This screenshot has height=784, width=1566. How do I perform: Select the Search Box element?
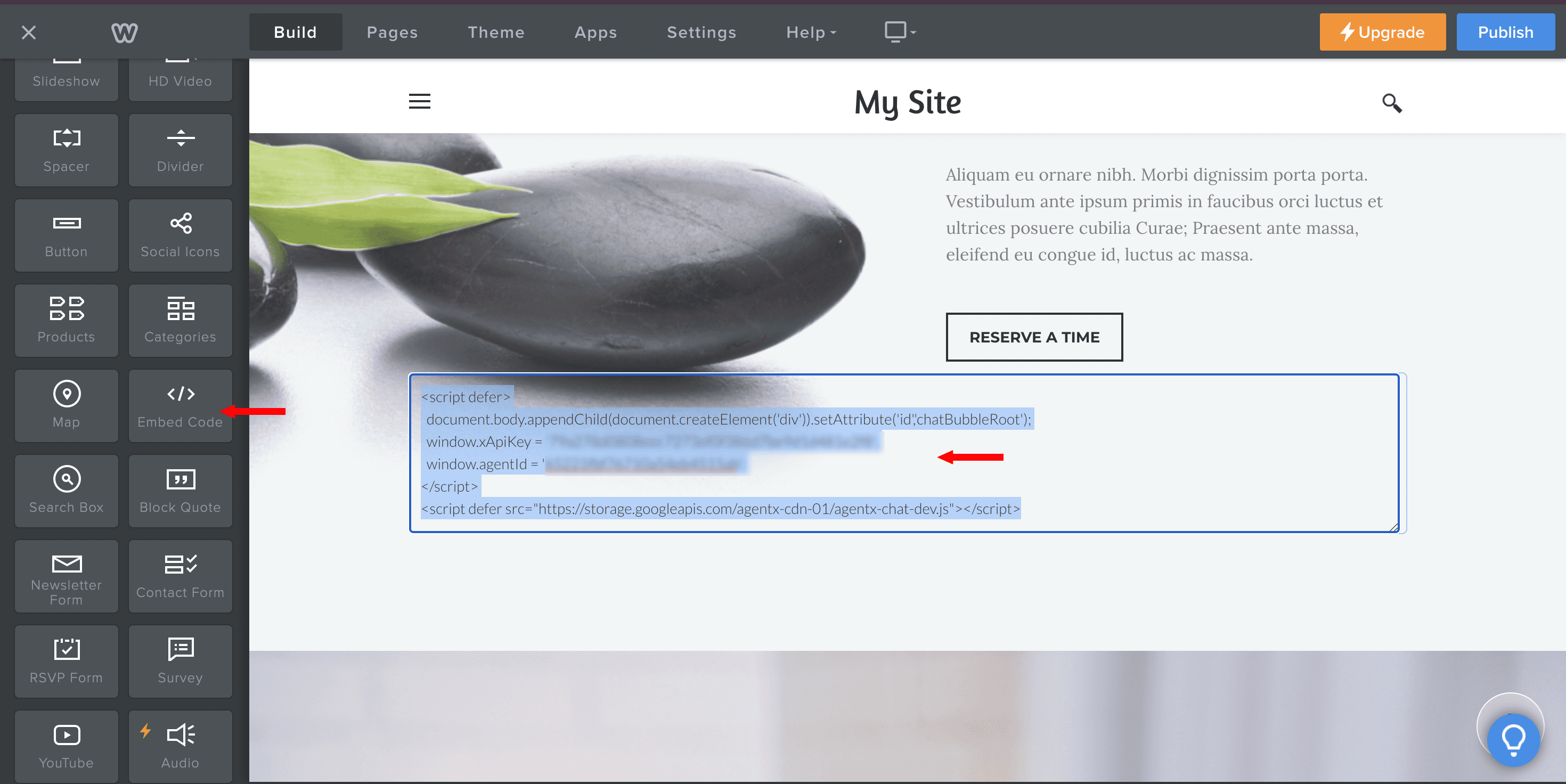point(66,491)
